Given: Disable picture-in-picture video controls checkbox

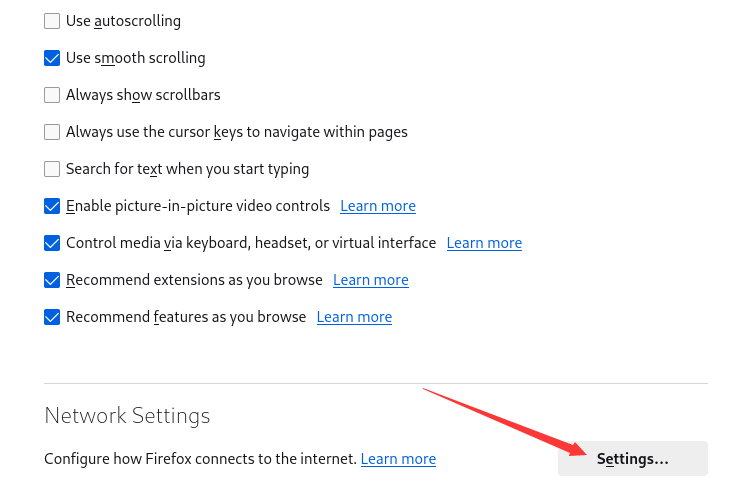Looking at the screenshot, I should 52,206.
